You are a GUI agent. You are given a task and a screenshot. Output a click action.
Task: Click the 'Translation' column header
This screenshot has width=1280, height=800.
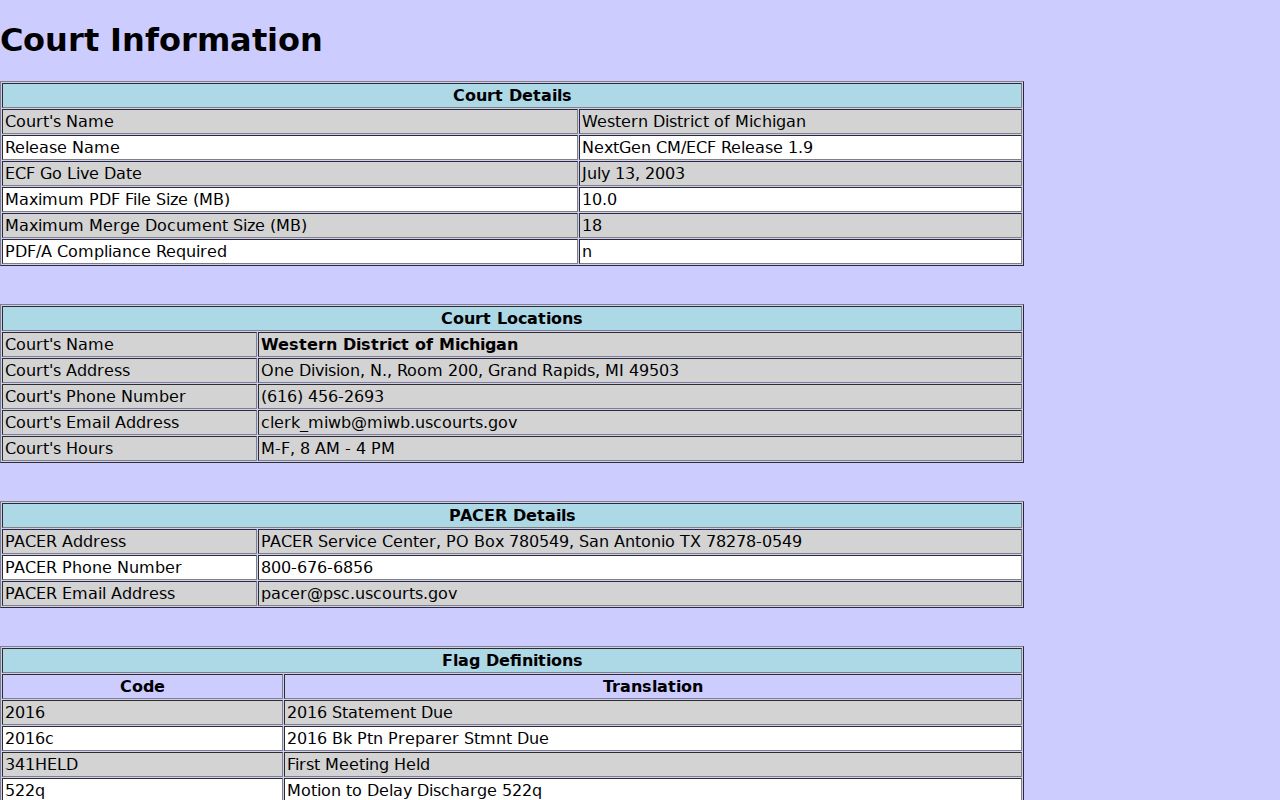pyautogui.click(x=653, y=687)
